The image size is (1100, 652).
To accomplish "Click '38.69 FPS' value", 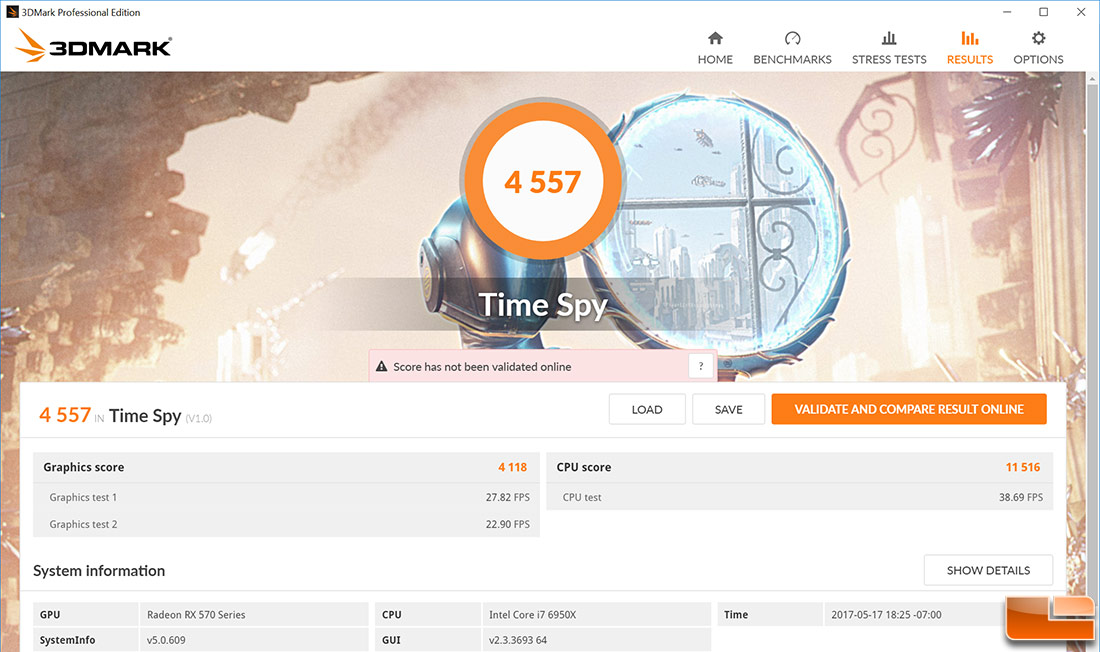I will 1021,497.
